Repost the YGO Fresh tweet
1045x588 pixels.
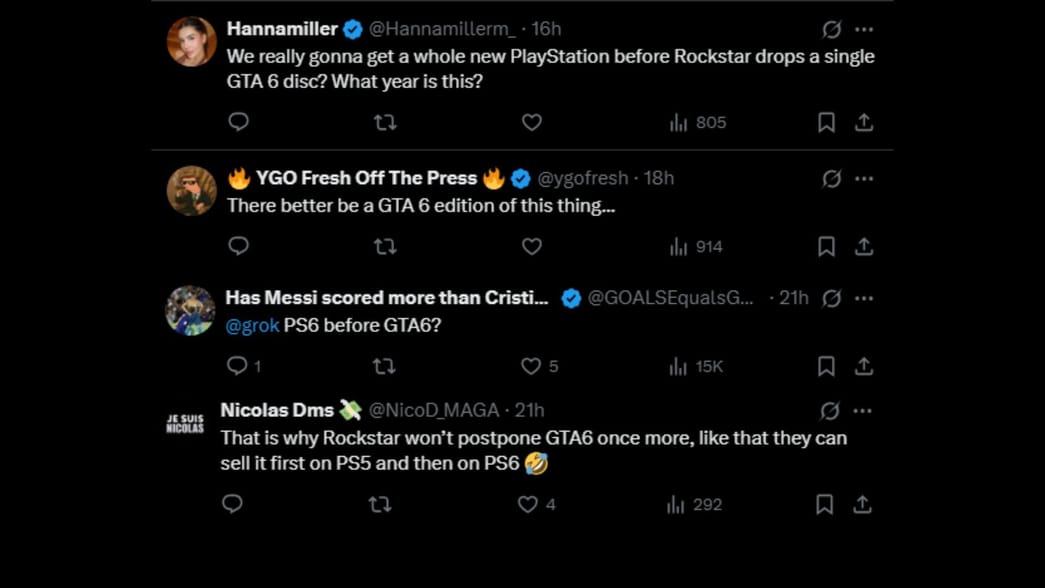click(x=384, y=246)
